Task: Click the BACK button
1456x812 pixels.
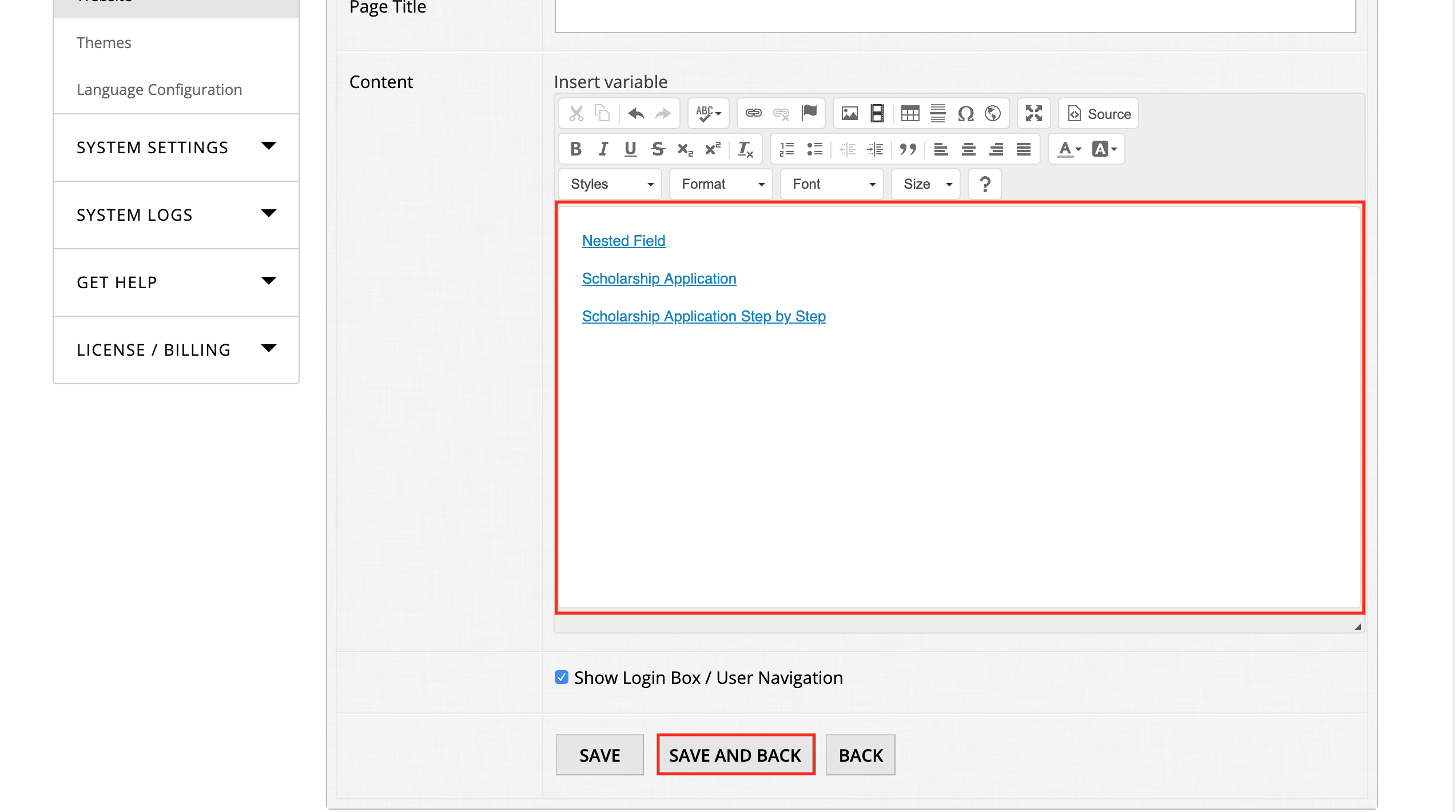Action: point(860,755)
